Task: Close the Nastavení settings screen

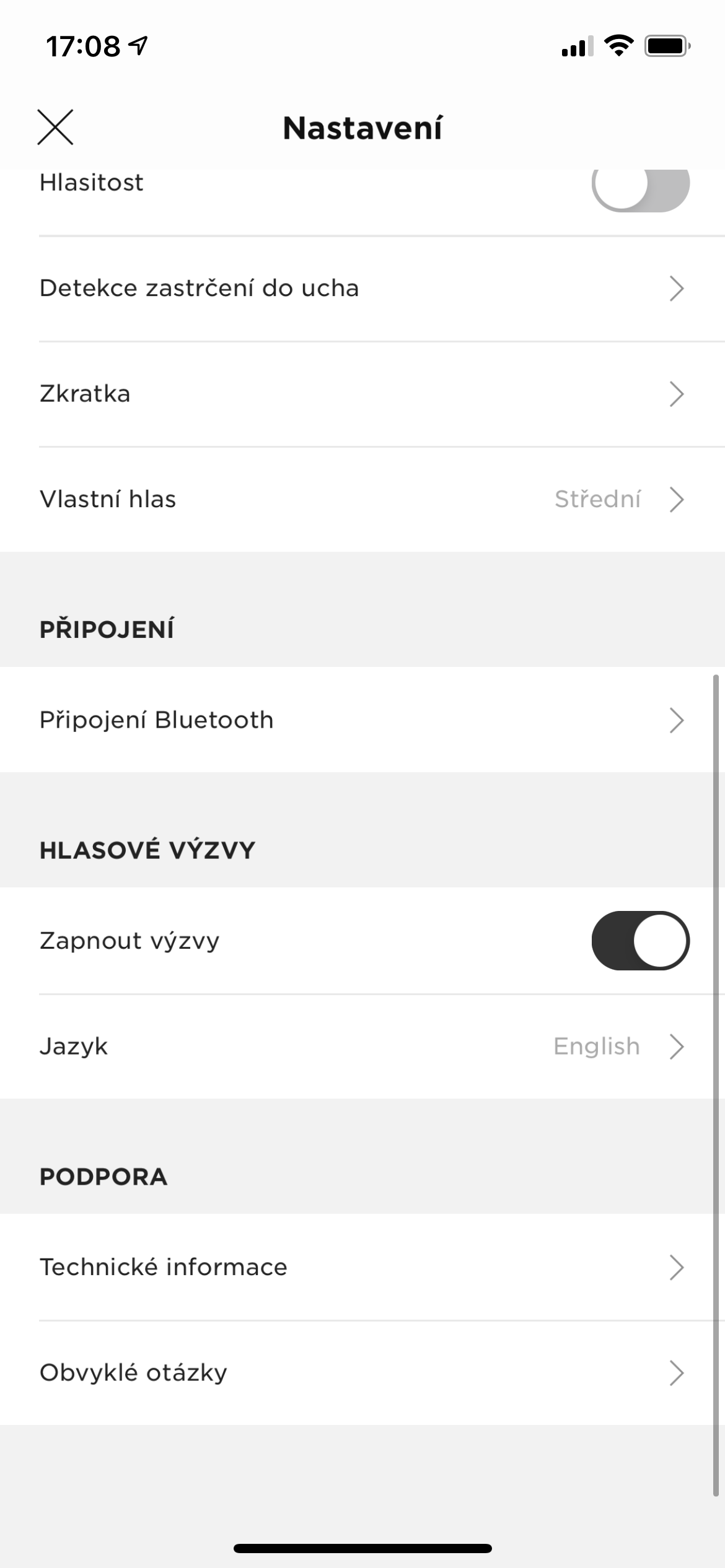Action: click(55, 127)
